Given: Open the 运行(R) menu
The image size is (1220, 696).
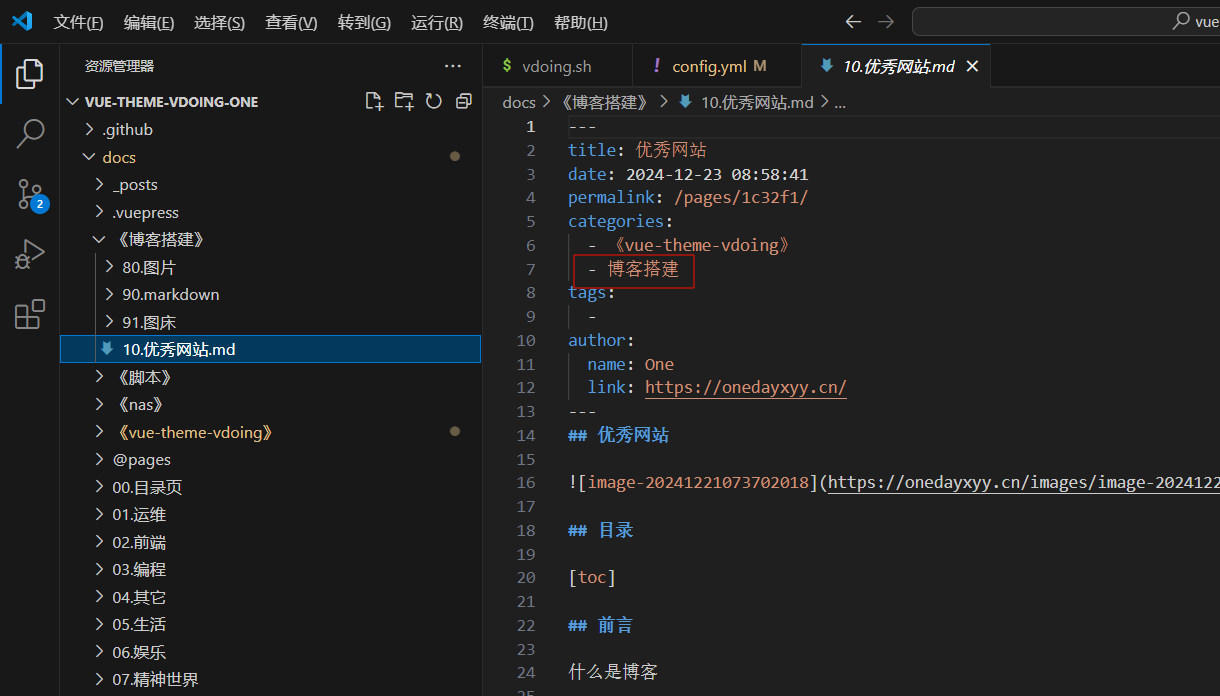Looking at the screenshot, I should click(x=437, y=23).
